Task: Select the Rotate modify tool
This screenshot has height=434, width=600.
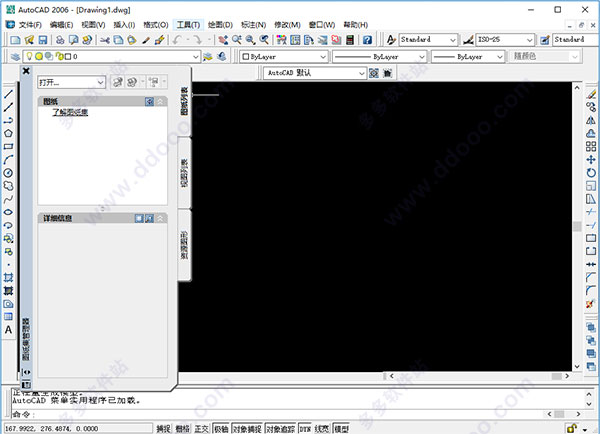Action: tap(591, 173)
